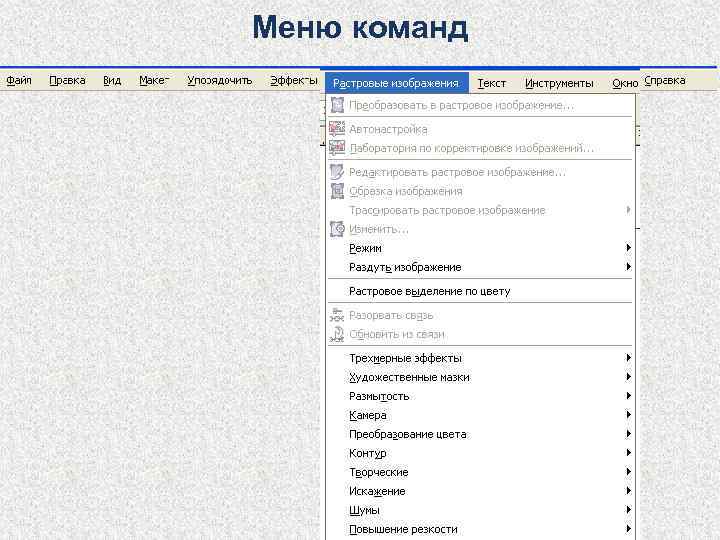Open Повышение резкости submenu entry

pos(480,529)
